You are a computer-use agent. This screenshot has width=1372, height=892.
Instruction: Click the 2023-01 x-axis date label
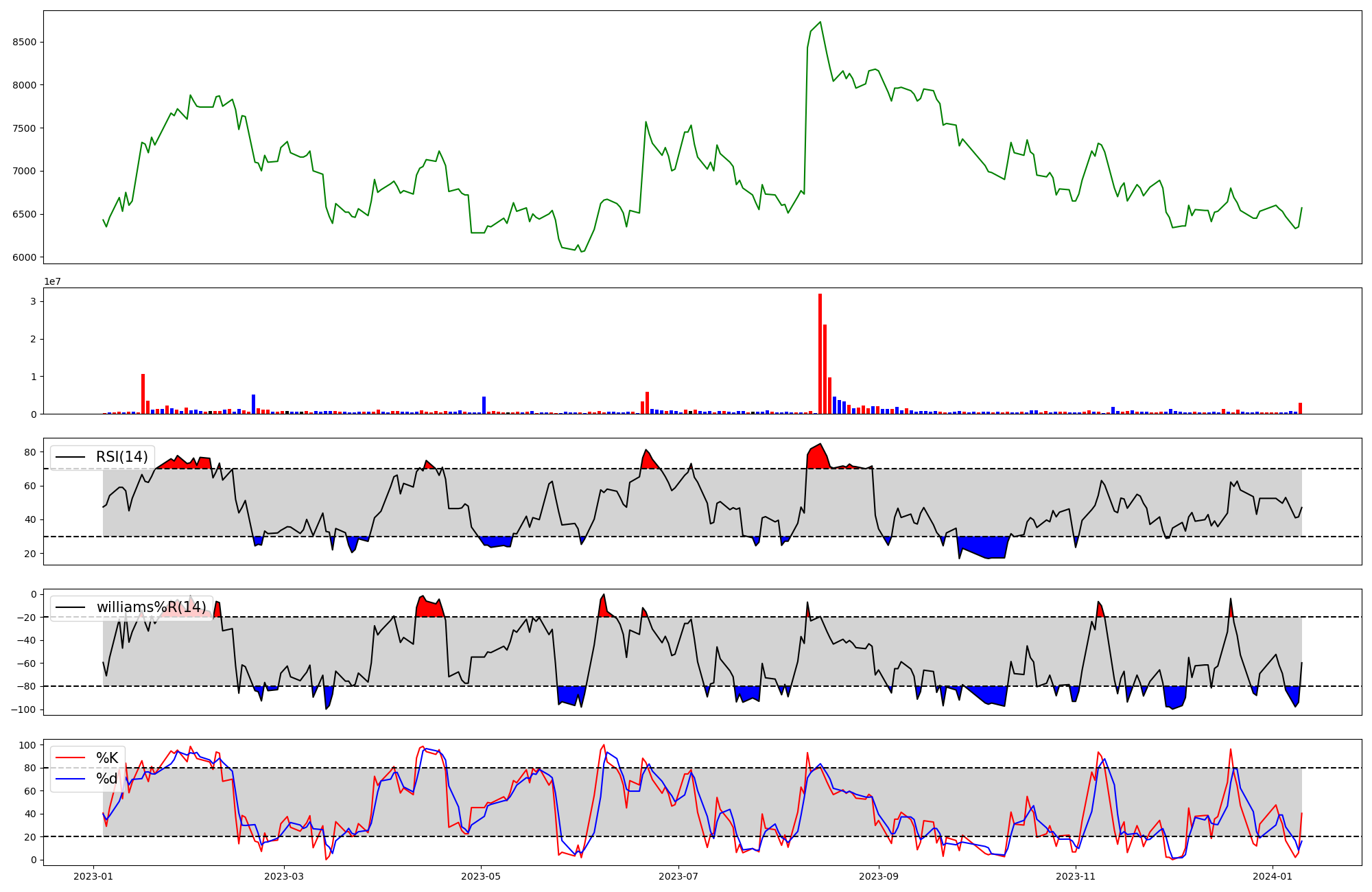click(x=93, y=876)
